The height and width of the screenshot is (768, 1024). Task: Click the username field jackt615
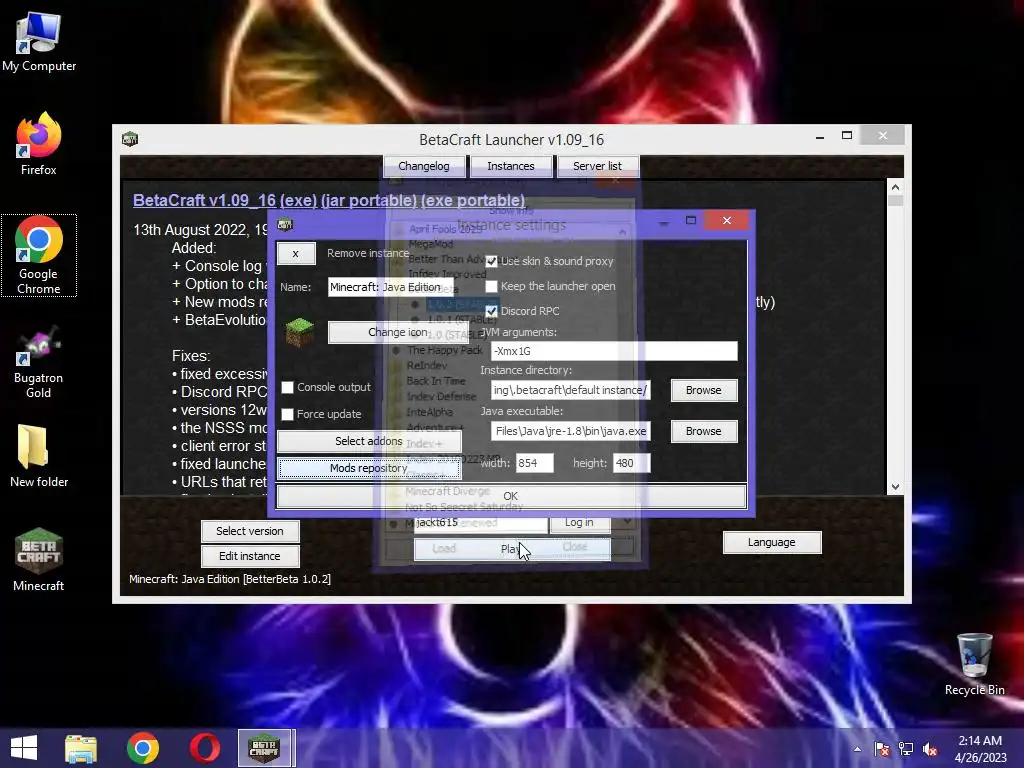click(x=480, y=522)
